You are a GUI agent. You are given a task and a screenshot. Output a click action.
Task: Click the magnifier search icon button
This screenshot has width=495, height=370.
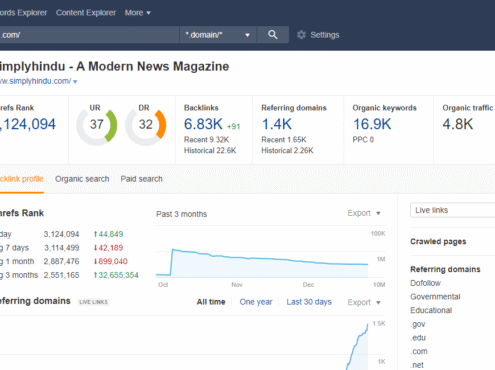pos(273,35)
